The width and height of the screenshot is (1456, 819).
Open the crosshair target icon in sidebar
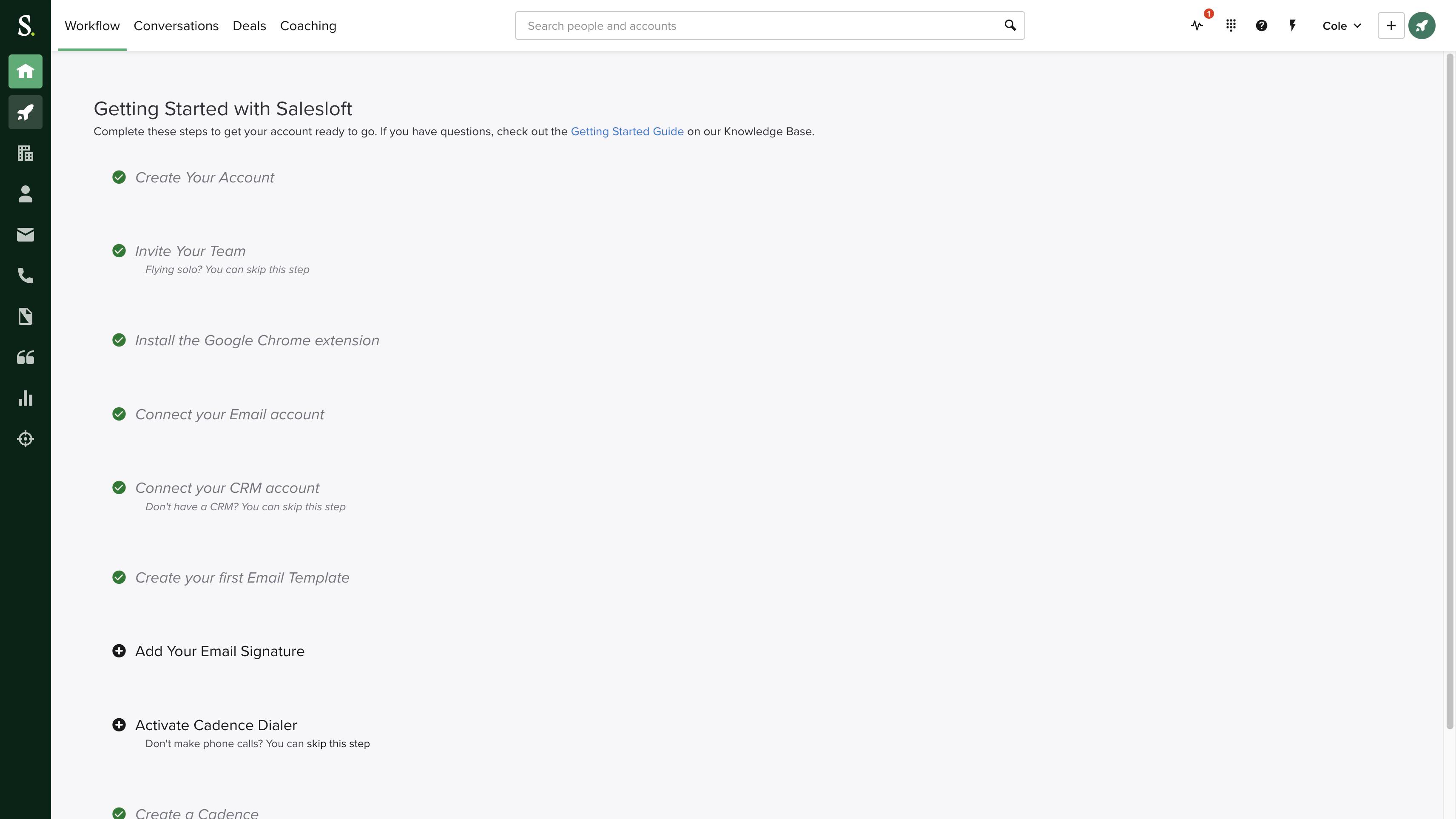point(26,438)
